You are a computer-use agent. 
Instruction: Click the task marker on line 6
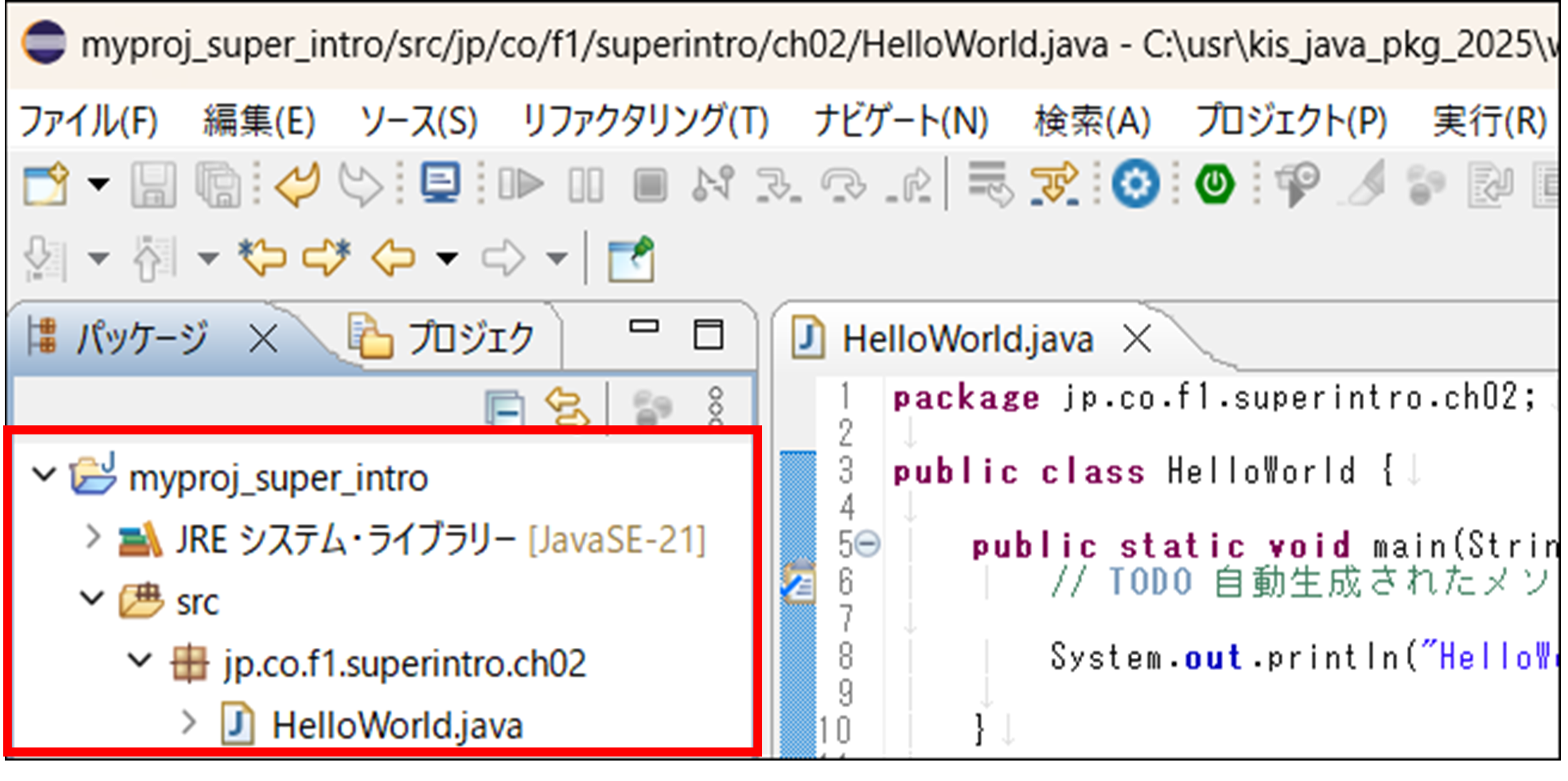pyautogui.click(x=798, y=583)
